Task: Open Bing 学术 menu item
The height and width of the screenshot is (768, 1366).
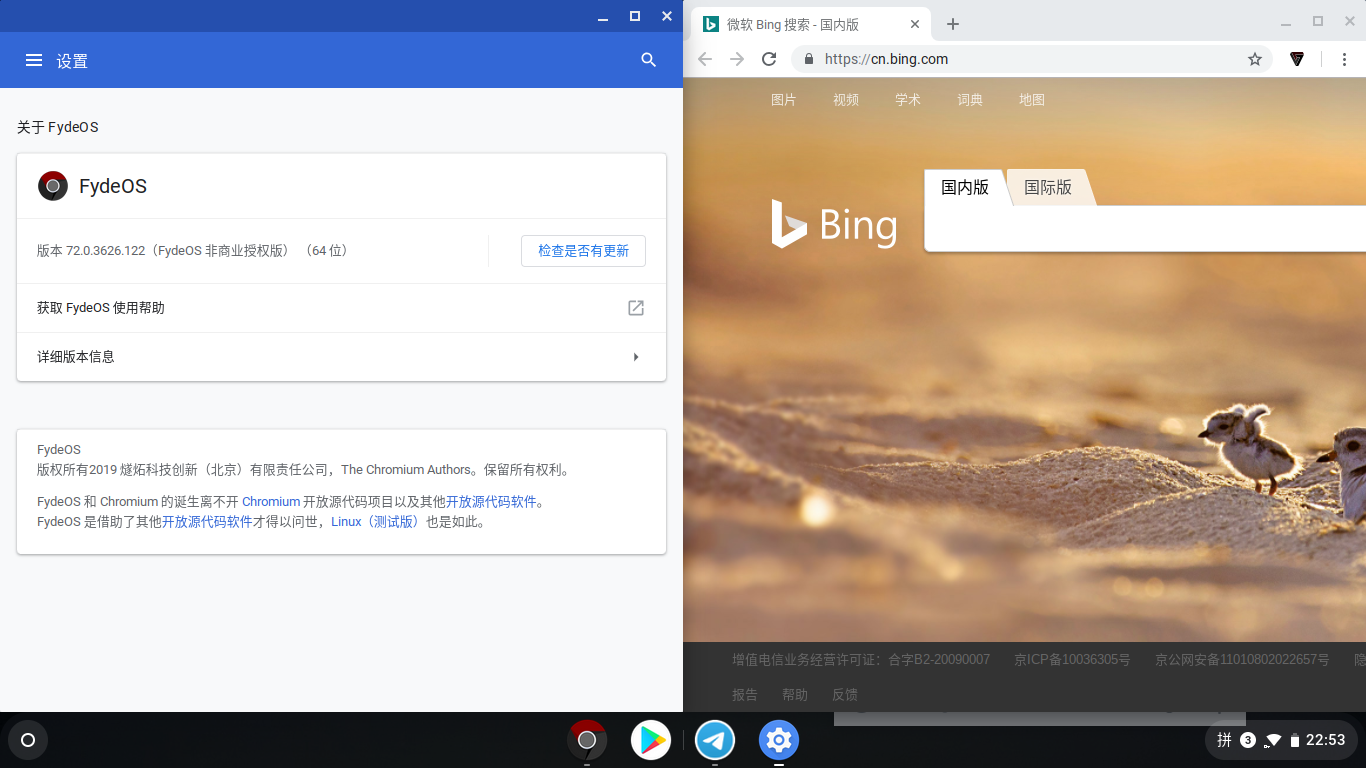Action: [x=908, y=100]
